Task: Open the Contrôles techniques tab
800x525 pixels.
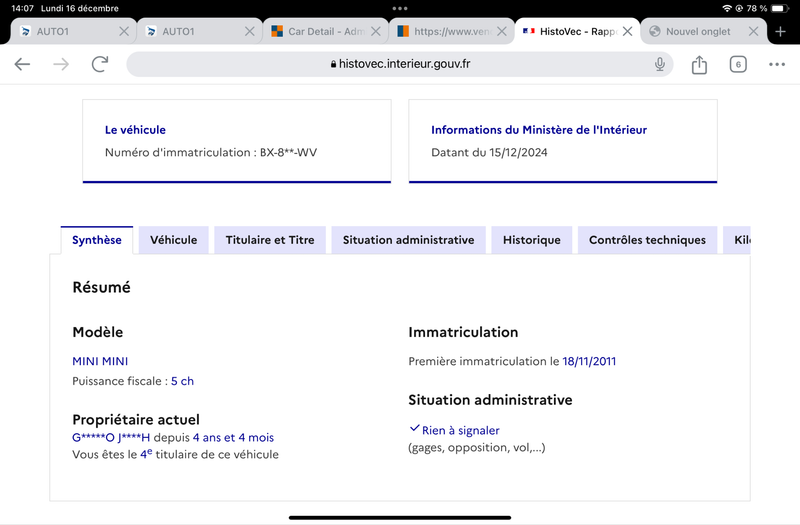Action: click(x=647, y=240)
